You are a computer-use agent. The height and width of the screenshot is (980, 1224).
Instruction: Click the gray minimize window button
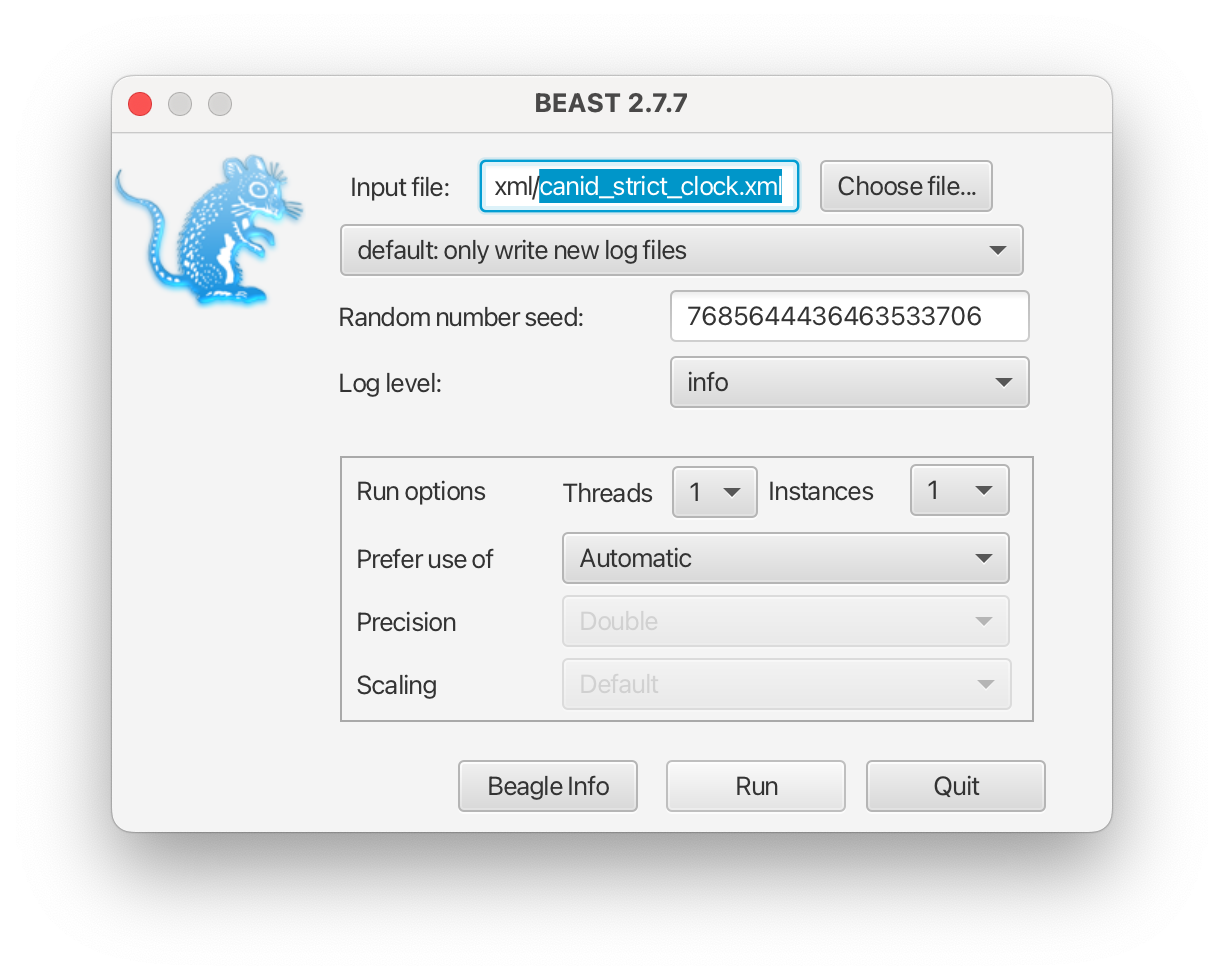180,104
